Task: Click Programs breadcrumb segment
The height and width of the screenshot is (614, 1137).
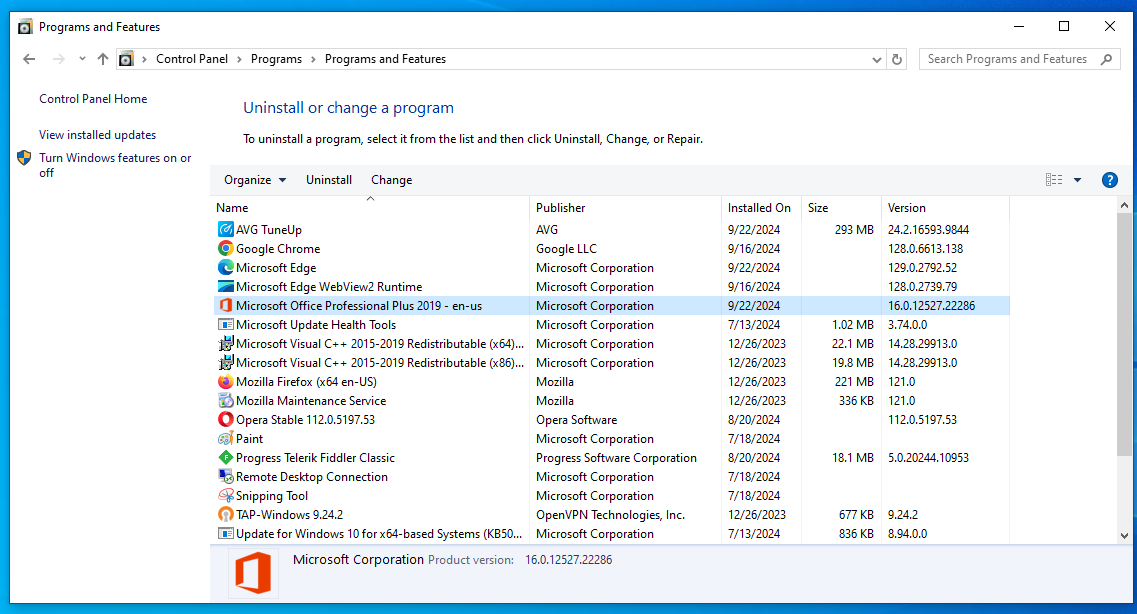Action: tap(276, 59)
